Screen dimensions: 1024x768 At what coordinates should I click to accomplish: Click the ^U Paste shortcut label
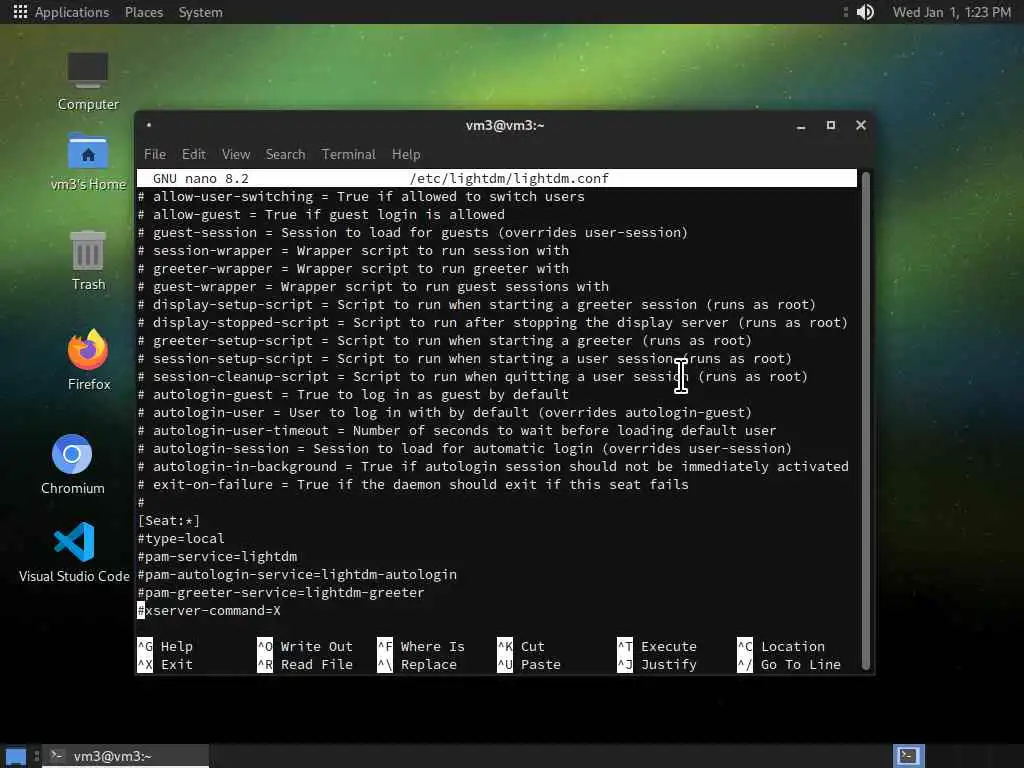pyautogui.click(x=529, y=664)
